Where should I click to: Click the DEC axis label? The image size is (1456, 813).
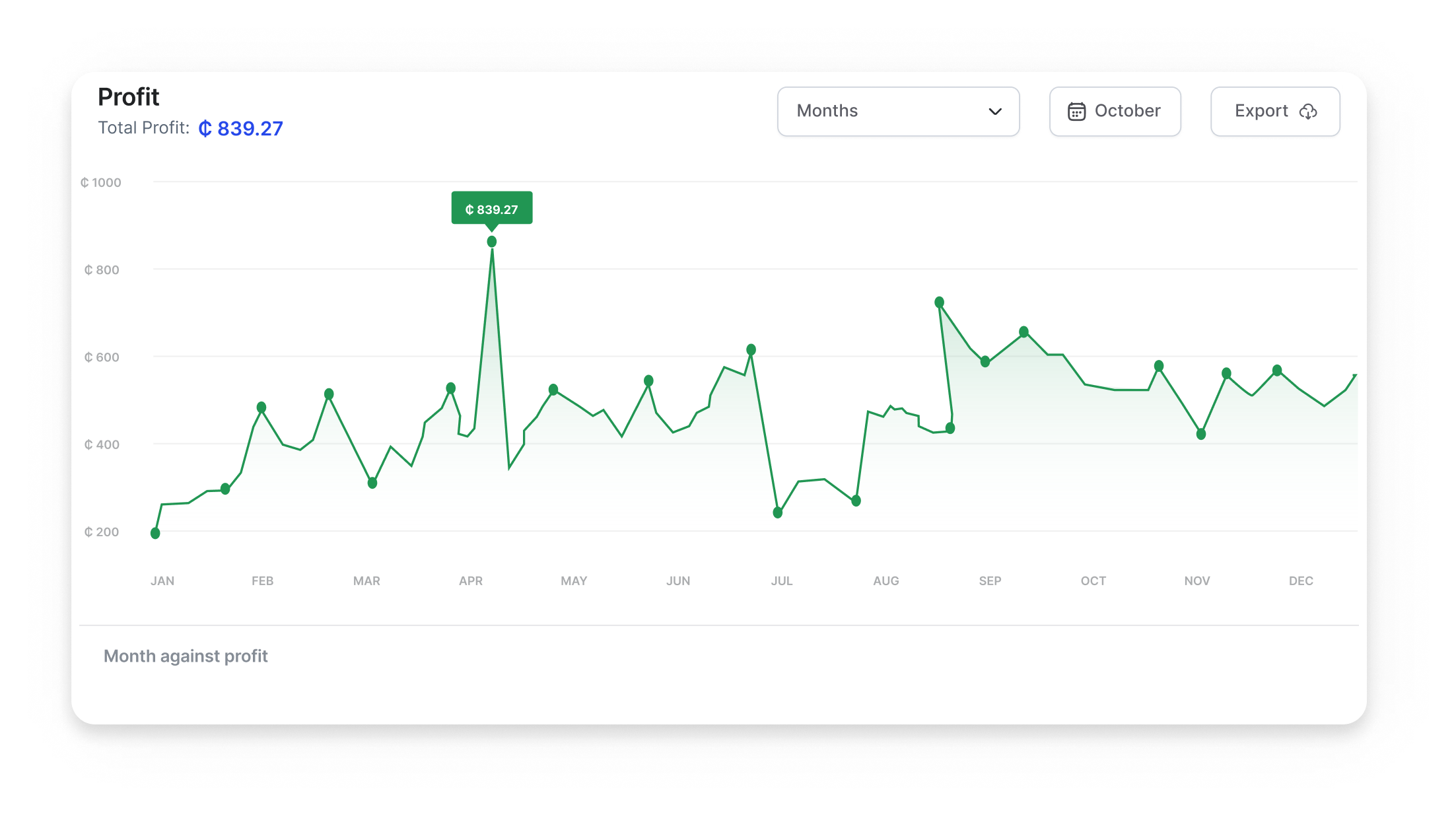(1301, 581)
